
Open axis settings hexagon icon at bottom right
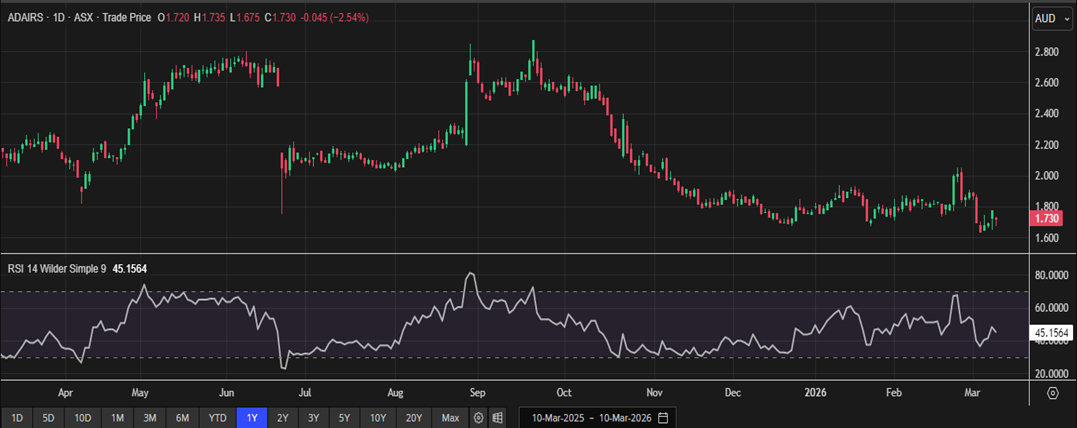point(1052,393)
